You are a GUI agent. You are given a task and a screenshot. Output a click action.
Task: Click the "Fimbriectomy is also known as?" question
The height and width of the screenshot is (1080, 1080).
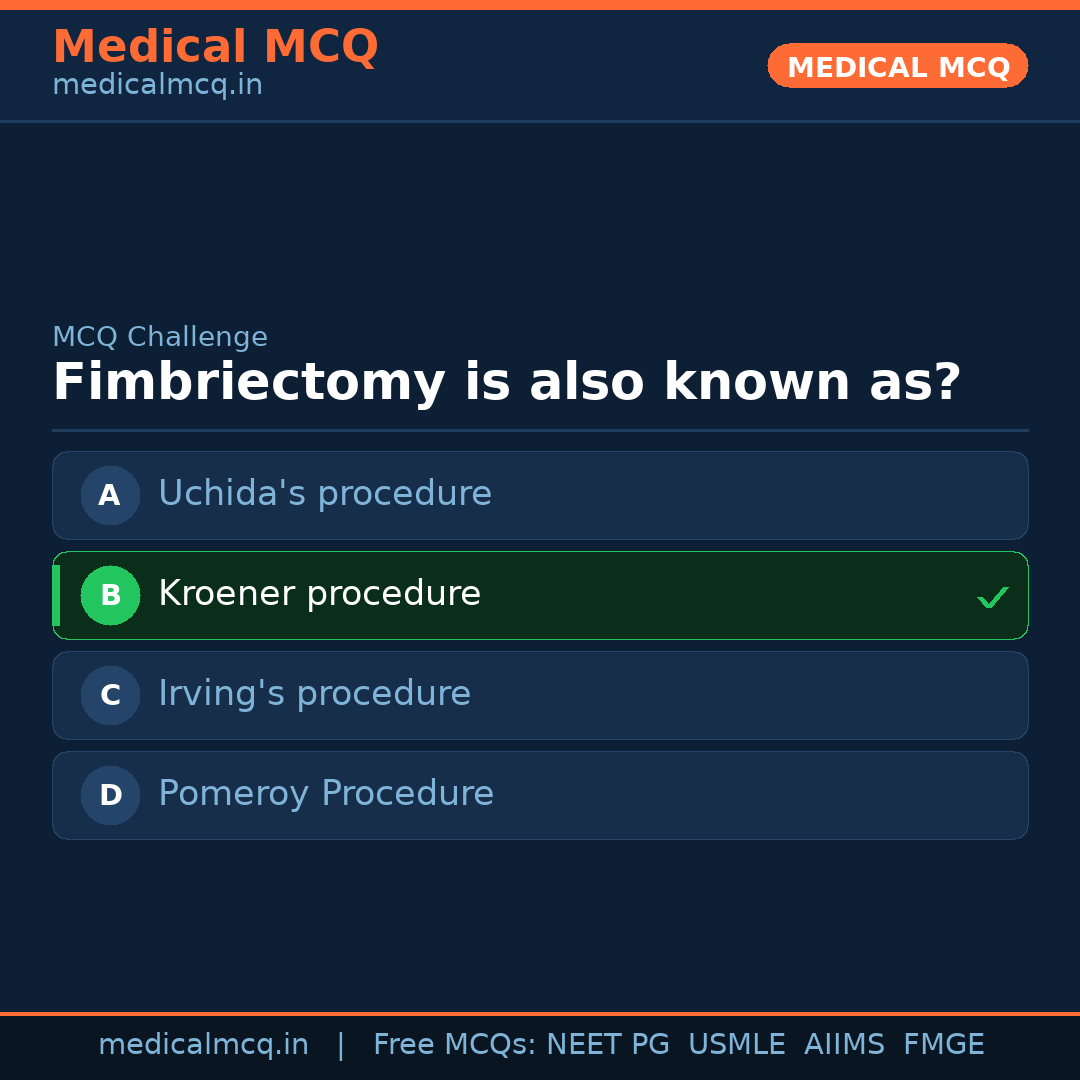506,383
